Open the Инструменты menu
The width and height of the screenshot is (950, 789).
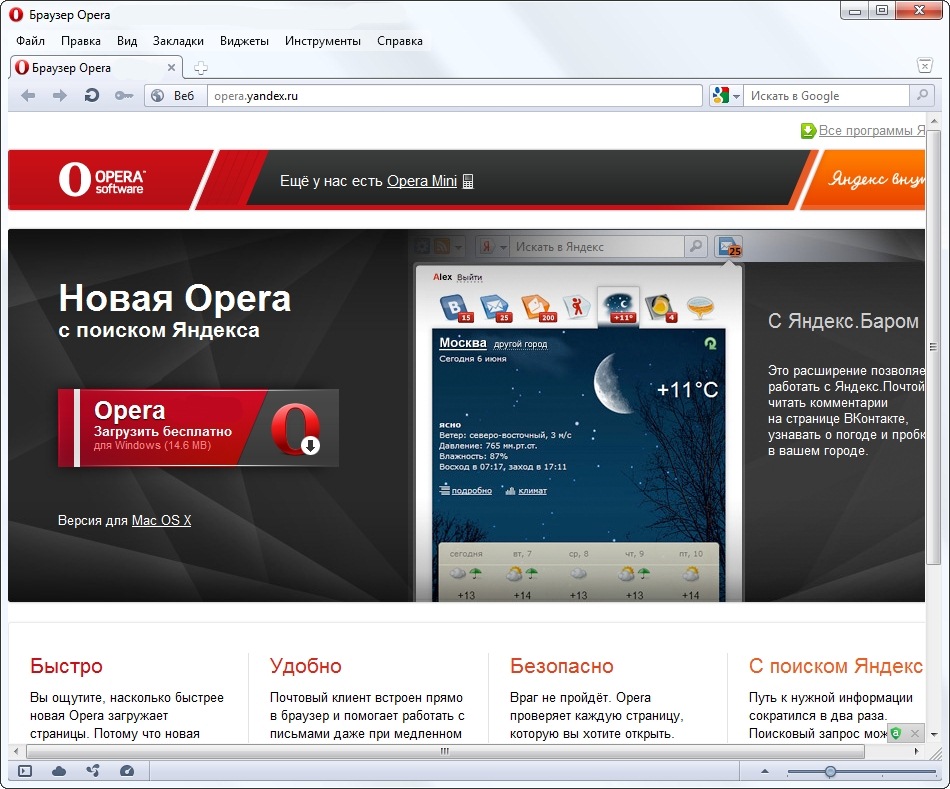(x=322, y=41)
